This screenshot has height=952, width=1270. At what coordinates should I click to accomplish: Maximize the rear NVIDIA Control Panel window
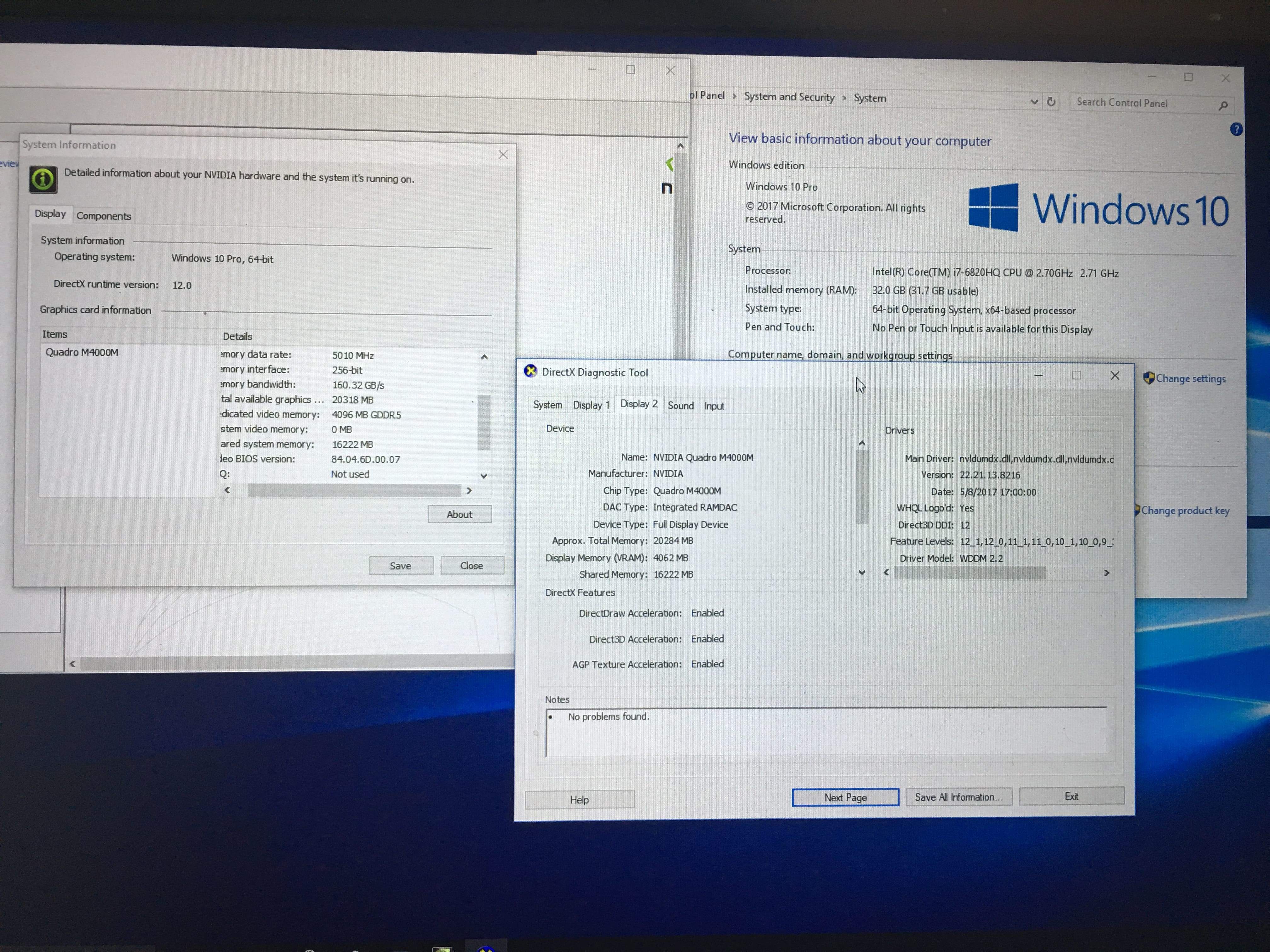coord(630,70)
